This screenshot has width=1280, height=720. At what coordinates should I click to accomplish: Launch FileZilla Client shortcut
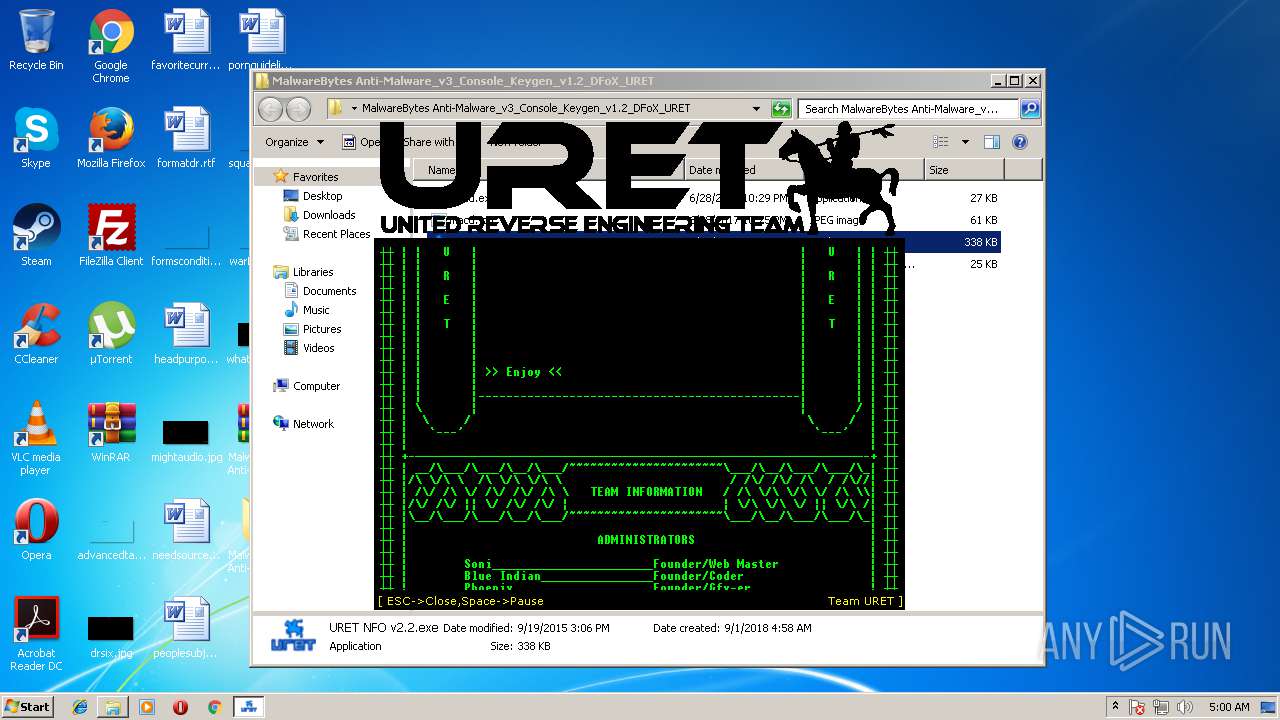click(x=111, y=237)
